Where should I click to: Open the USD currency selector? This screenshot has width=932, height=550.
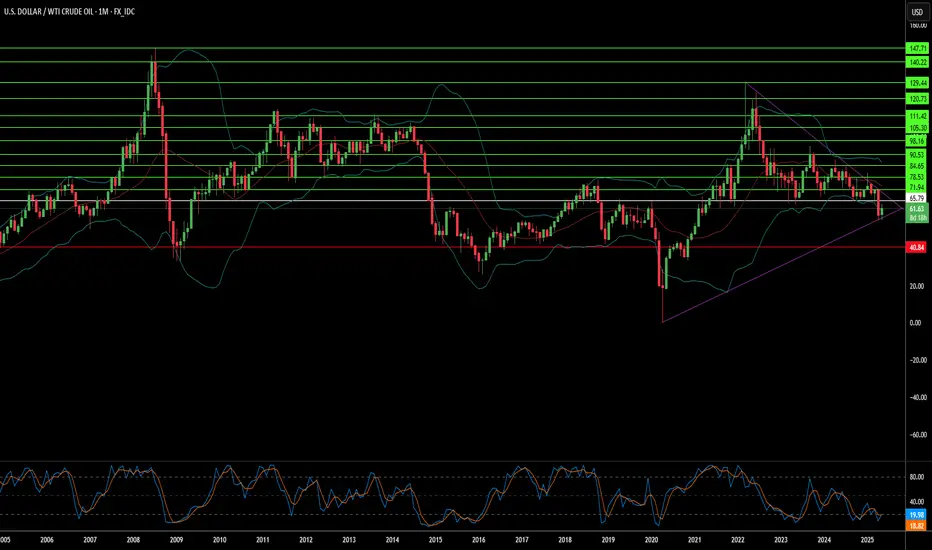click(x=917, y=12)
